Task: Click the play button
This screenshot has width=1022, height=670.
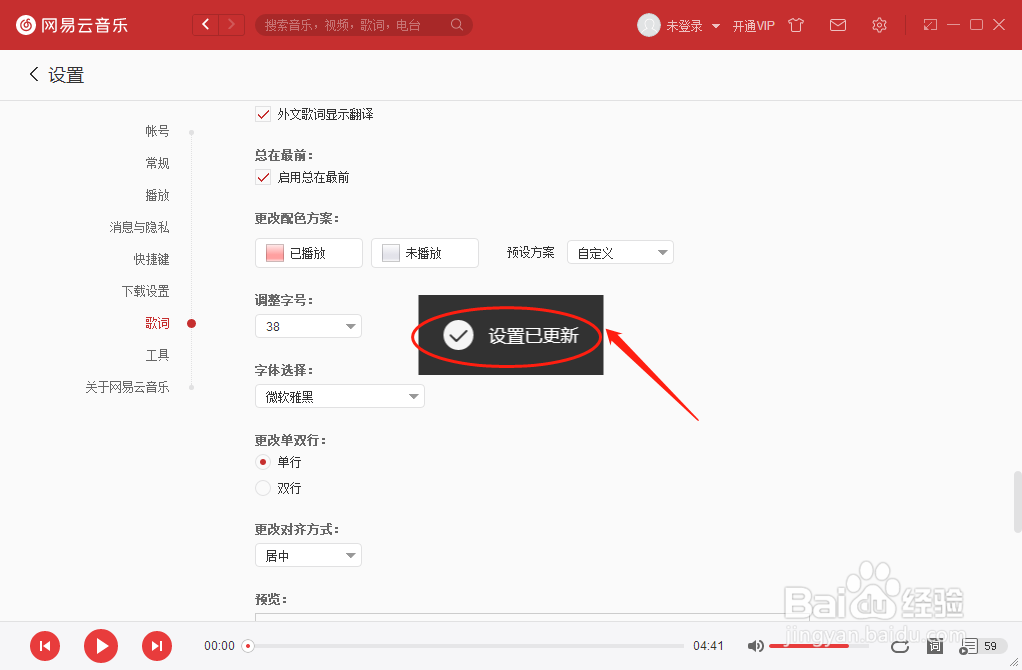Action: (100, 646)
